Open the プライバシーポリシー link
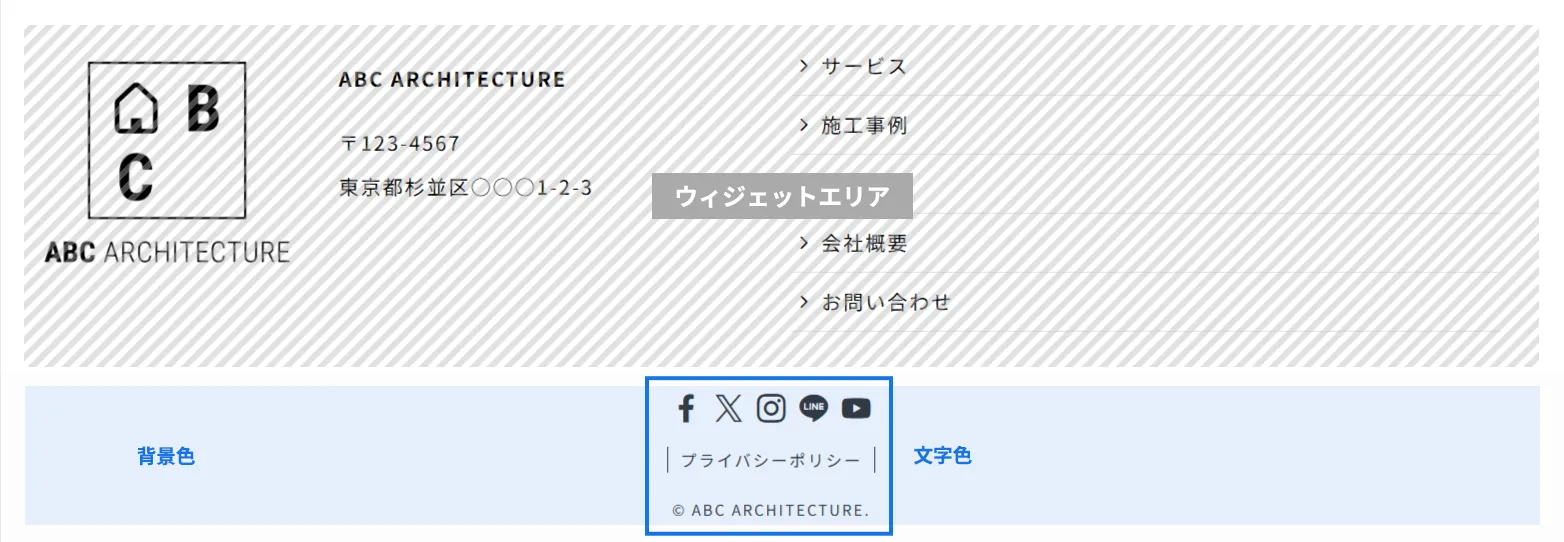Screen dimensions: 1564x542 771,460
